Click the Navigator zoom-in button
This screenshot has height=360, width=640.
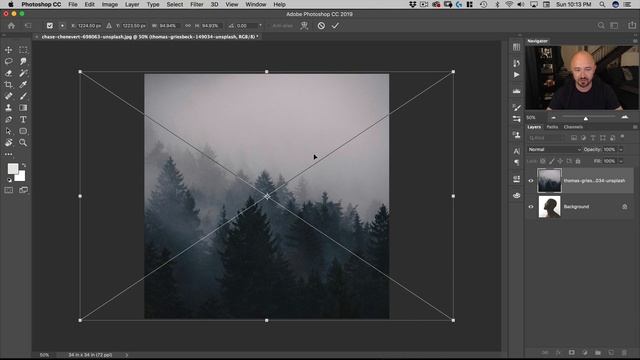coord(624,118)
